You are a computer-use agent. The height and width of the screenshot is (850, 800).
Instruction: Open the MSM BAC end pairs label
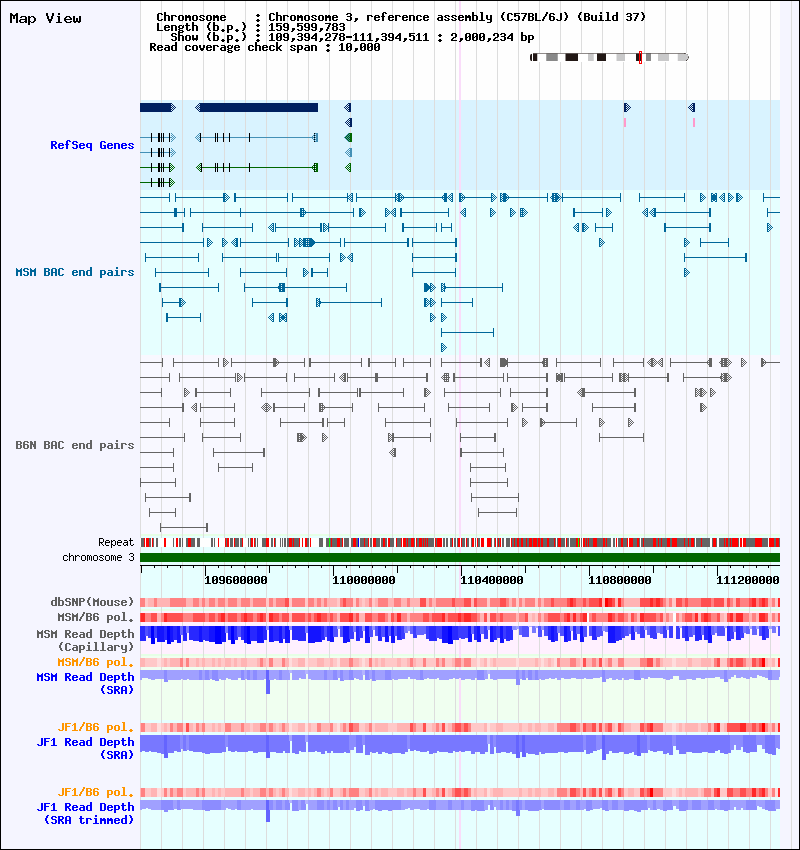pos(75,272)
